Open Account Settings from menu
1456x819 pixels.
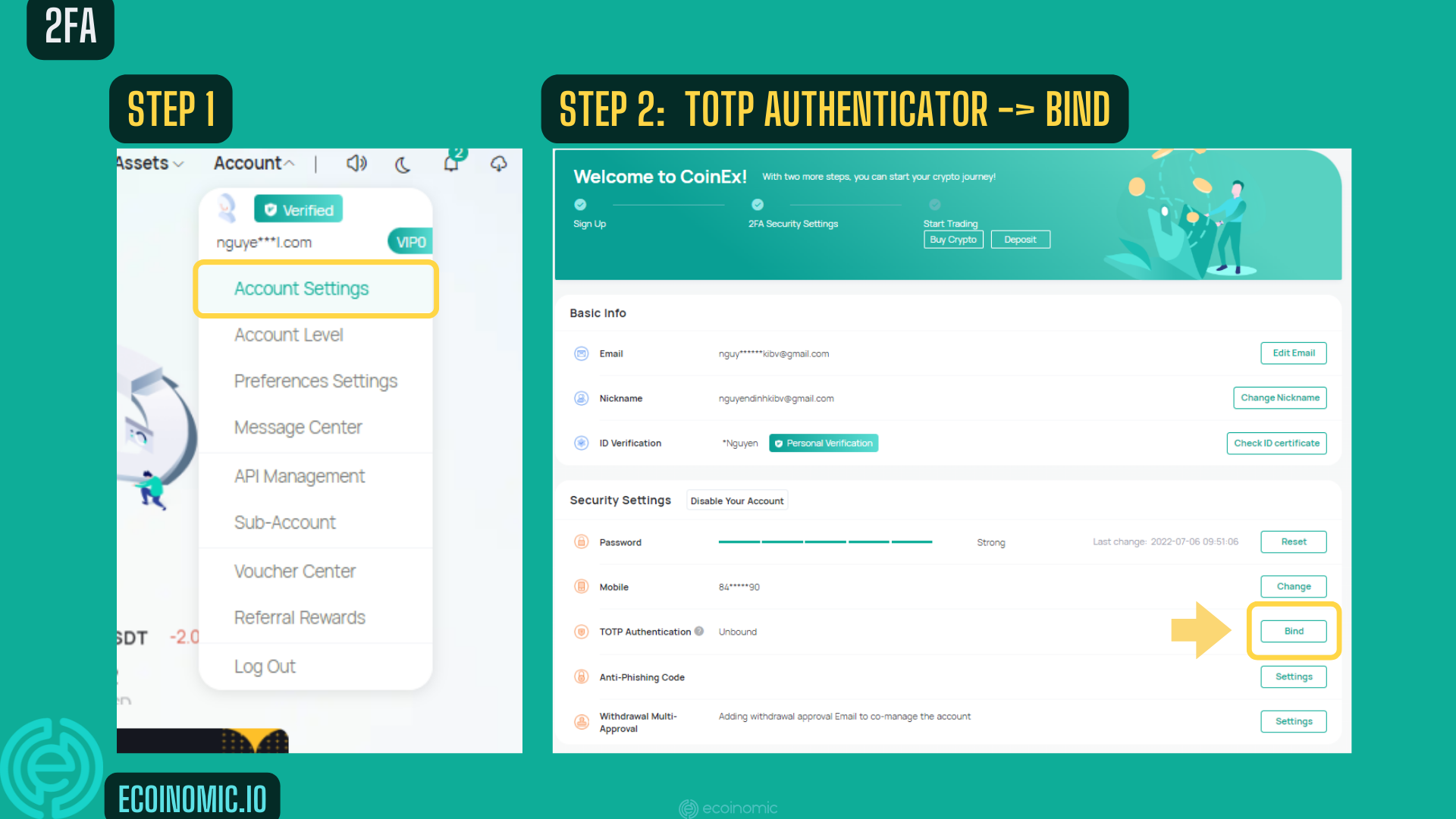315,289
